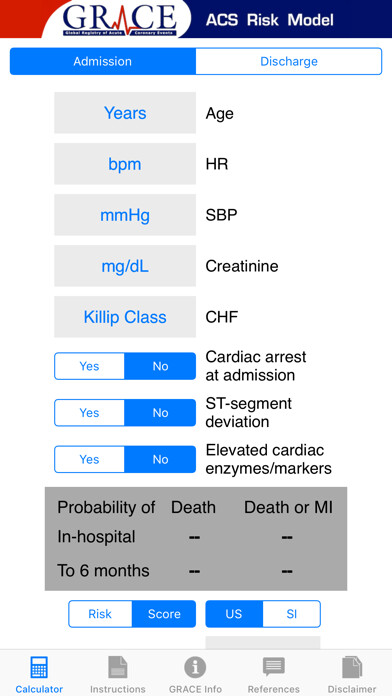Tap the GRACE logo in header
Image resolution: width=392 pixels, height=696 pixels.
click(119, 20)
